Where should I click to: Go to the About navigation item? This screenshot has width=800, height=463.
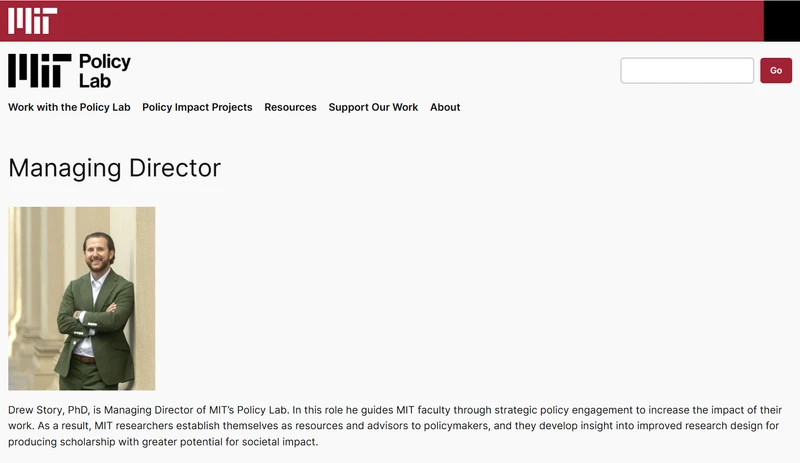[x=445, y=107]
